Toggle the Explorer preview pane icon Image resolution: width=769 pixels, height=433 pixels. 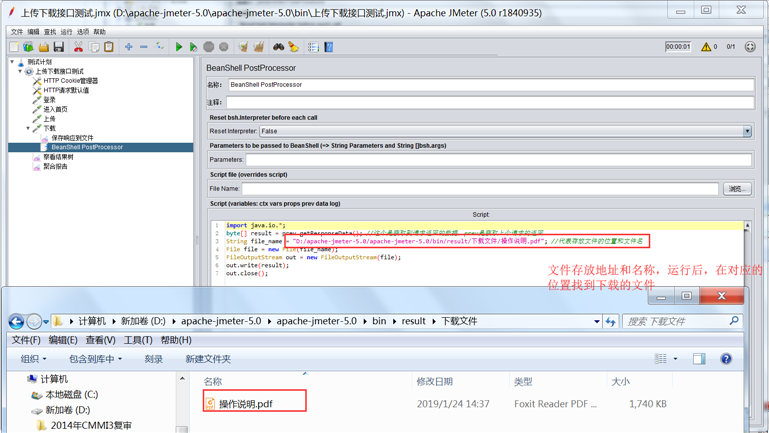click(699, 359)
